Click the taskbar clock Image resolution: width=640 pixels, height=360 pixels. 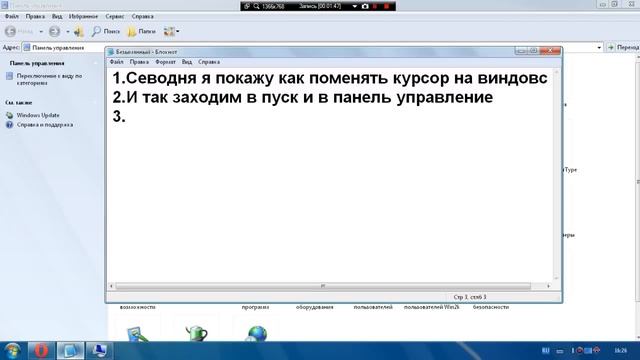(620, 351)
